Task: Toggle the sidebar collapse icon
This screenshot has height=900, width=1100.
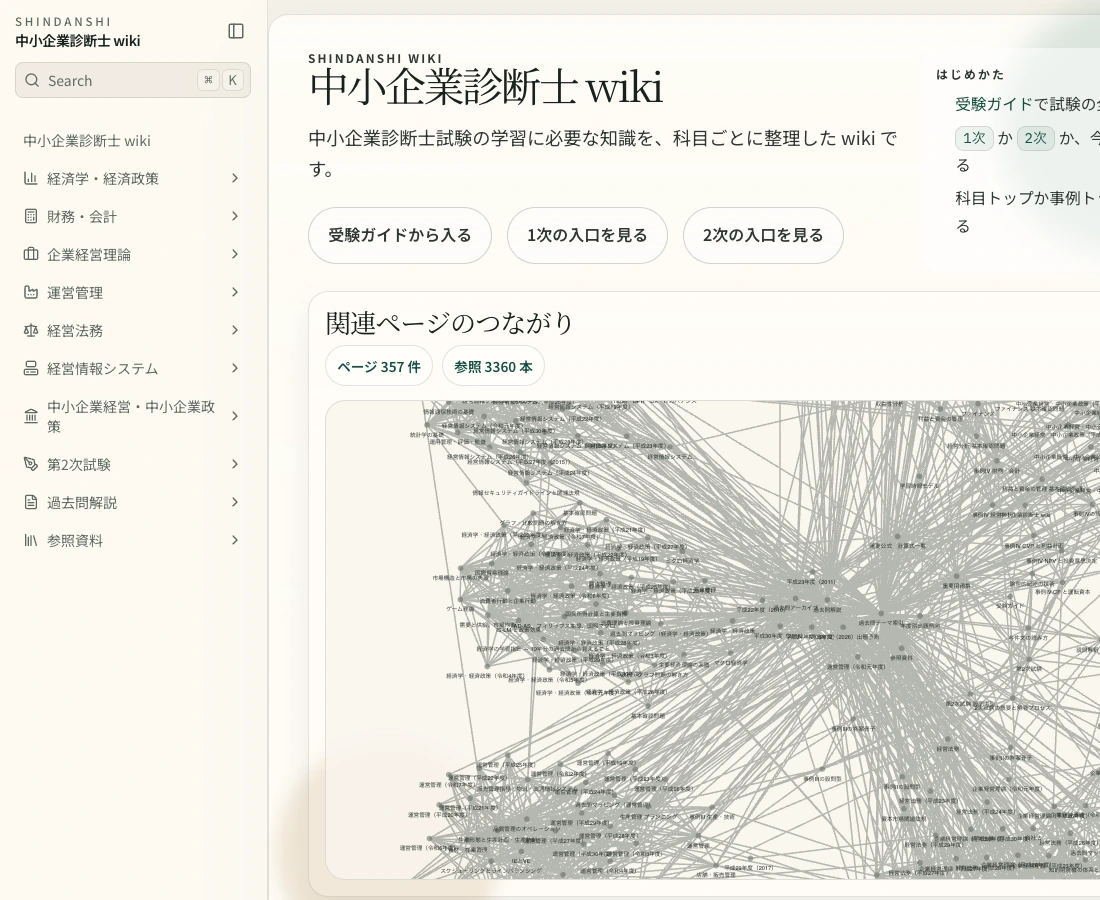Action: [x=236, y=31]
